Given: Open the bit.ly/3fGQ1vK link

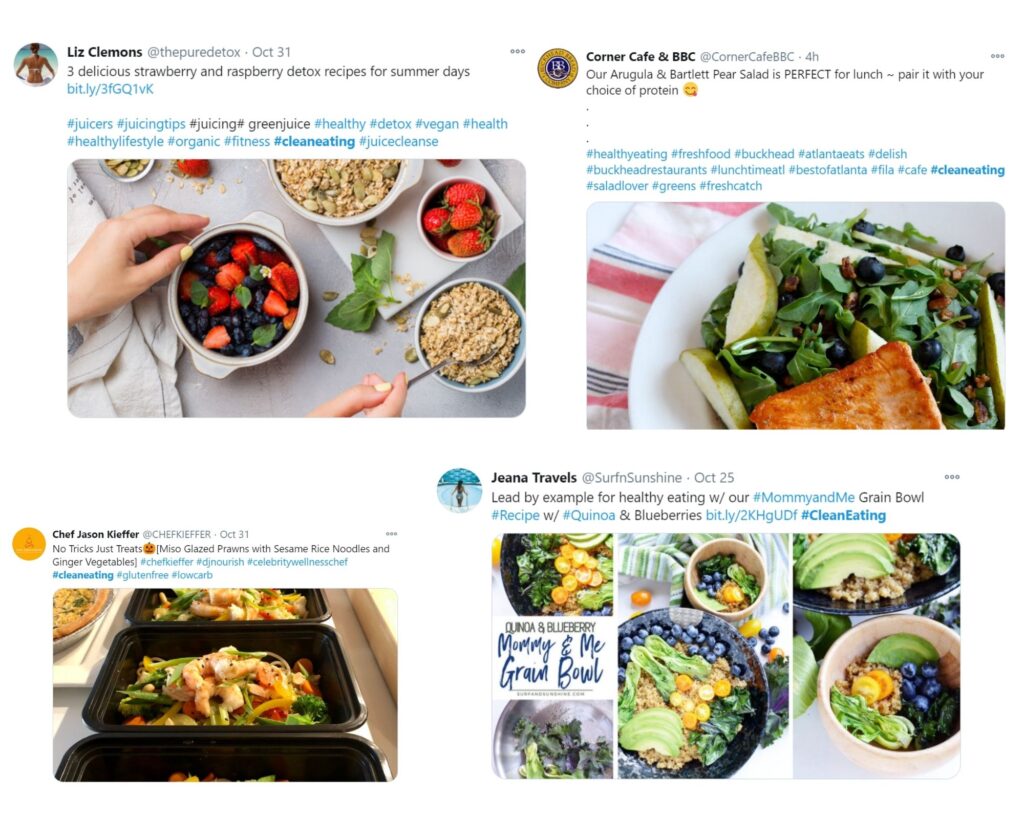Looking at the screenshot, I should pyautogui.click(x=110, y=89).
